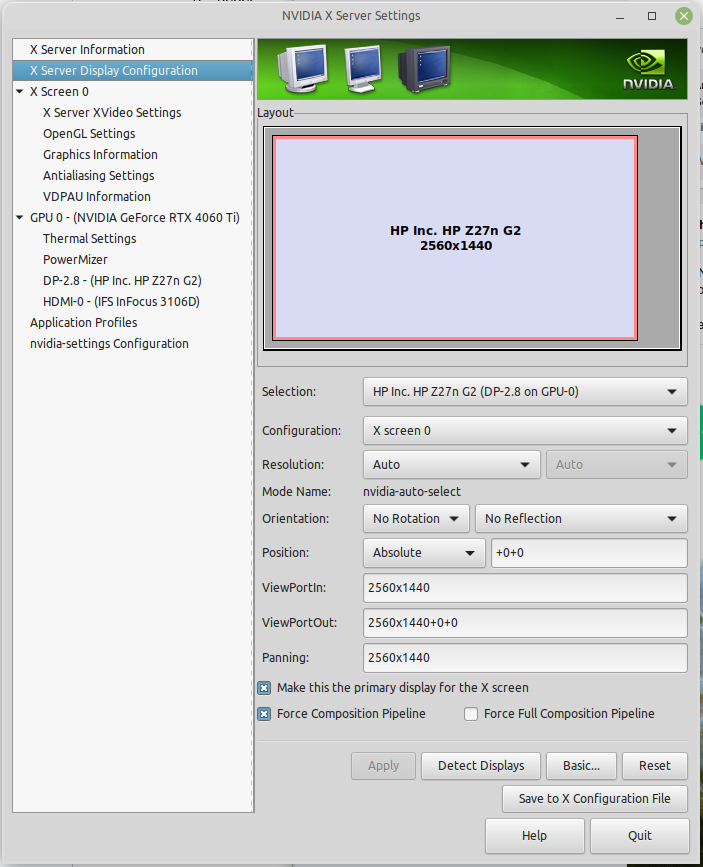Image resolution: width=703 pixels, height=867 pixels.
Task: Select X Server Display Configuration entry
Action: (133, 71)
